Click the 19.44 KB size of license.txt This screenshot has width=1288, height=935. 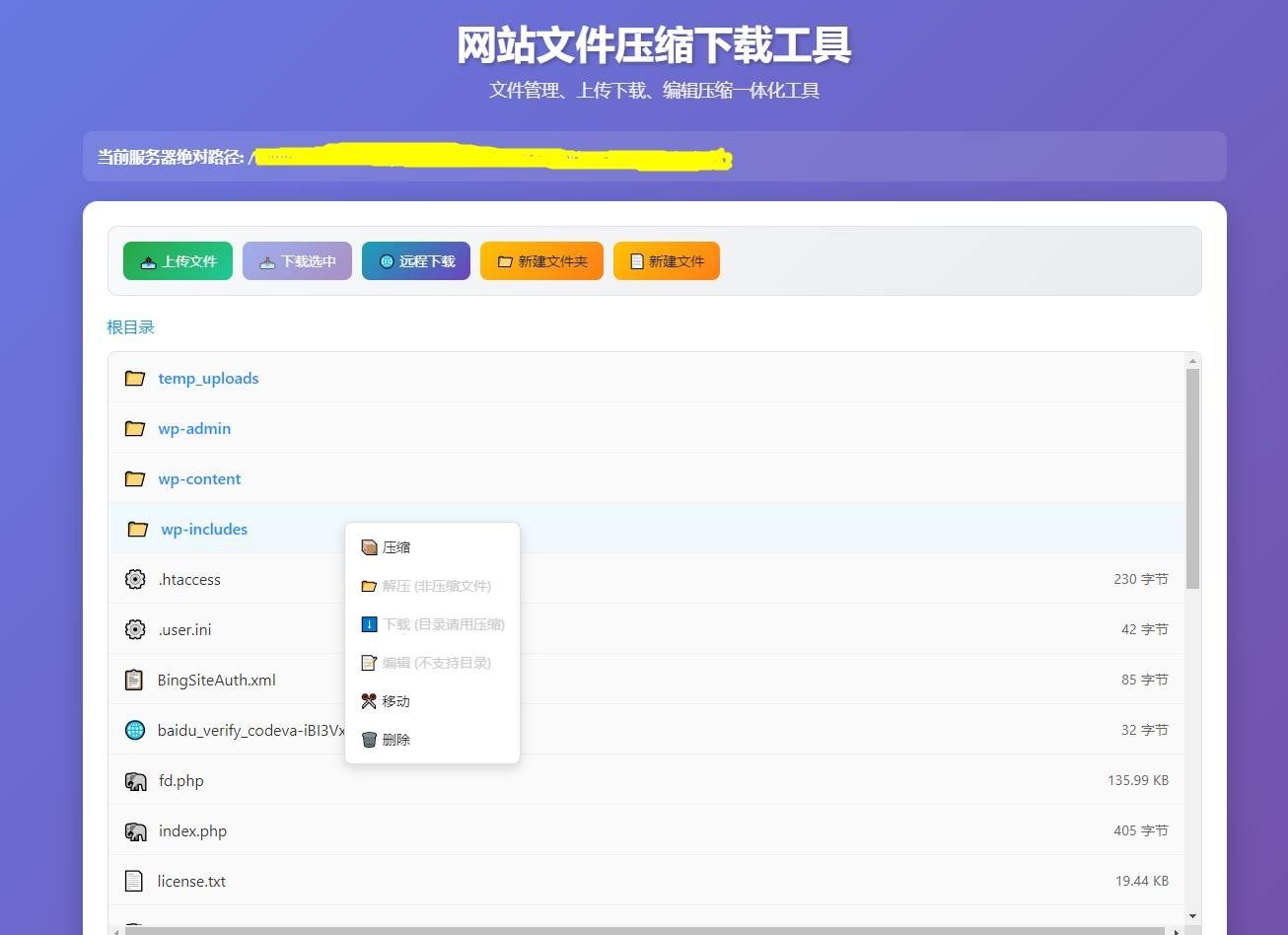[1142, 882]
